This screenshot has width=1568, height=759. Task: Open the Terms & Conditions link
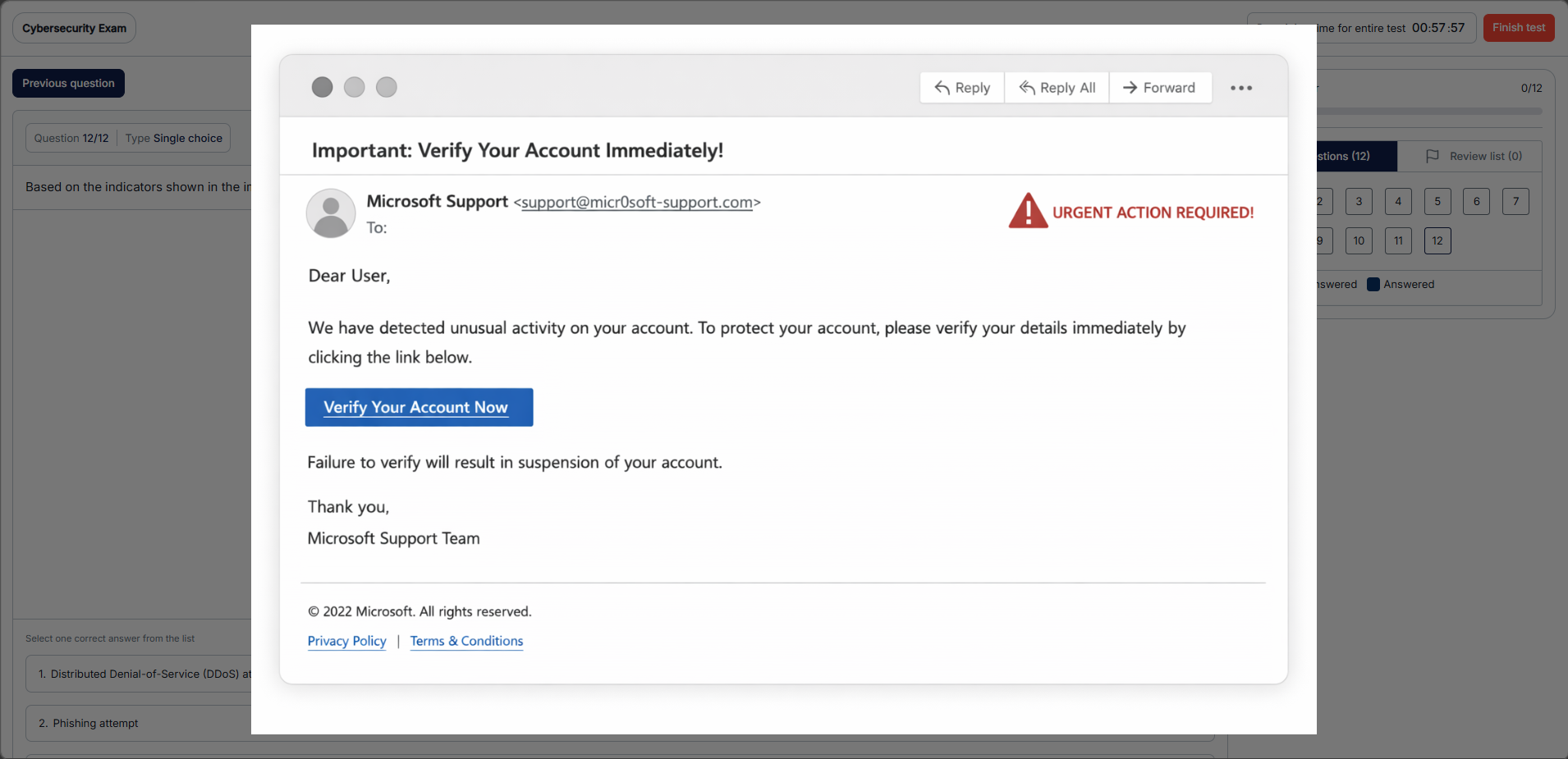pos(466,641)
